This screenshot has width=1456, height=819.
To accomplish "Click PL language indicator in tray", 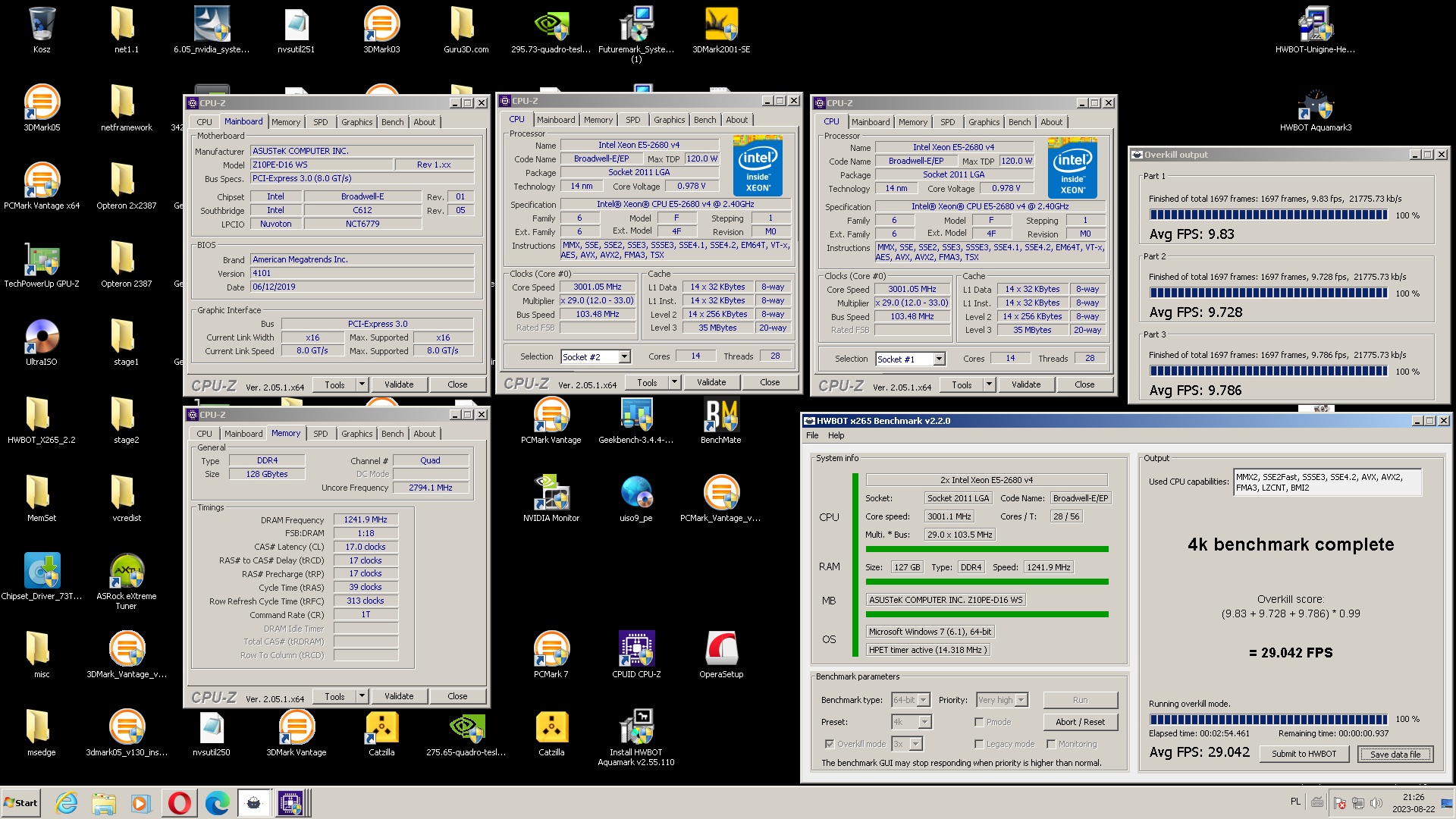I will 1295,802.
